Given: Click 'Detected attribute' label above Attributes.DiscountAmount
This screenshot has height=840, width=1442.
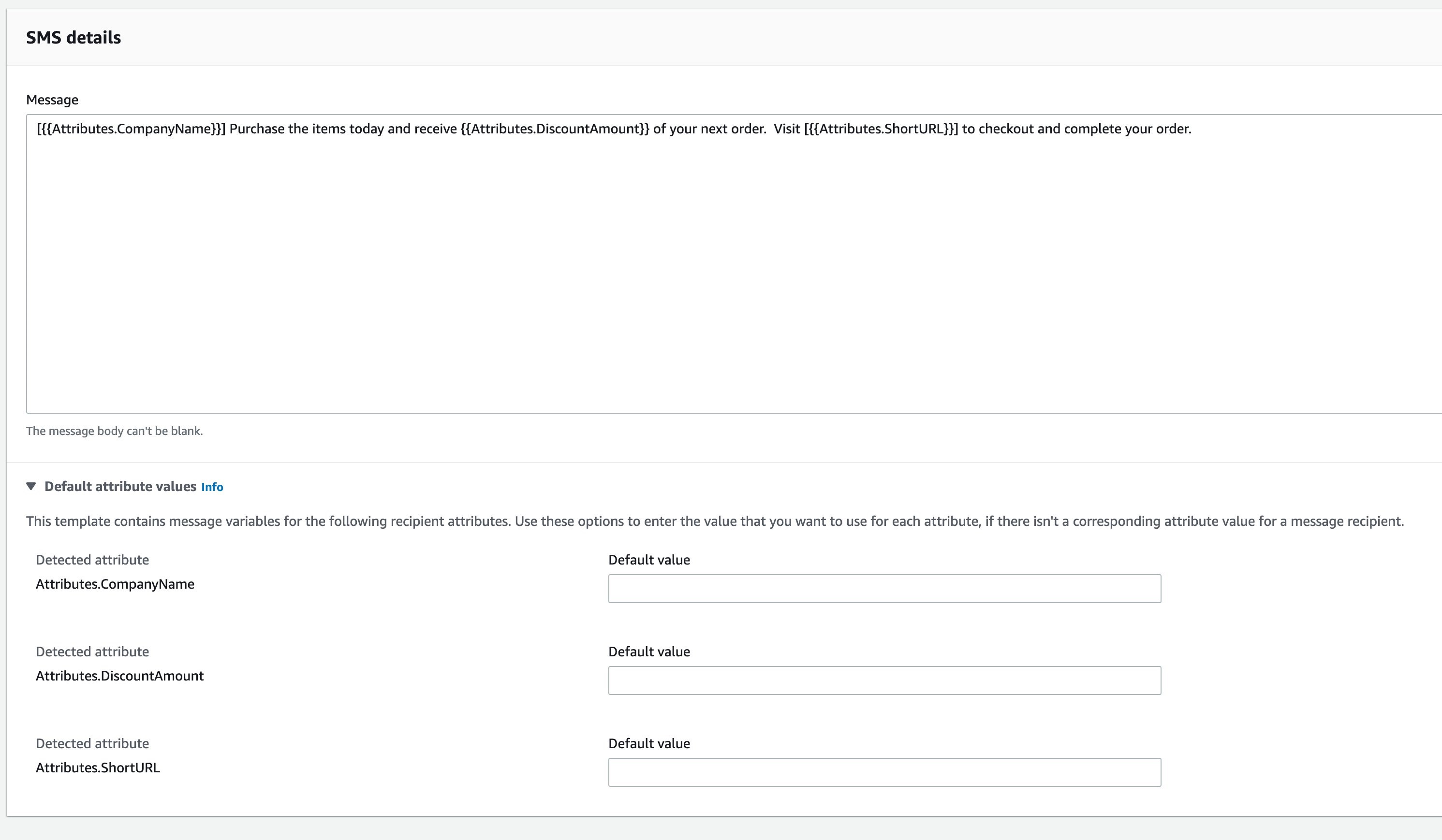Looking at the screenshot, I should tap(92, 652).
